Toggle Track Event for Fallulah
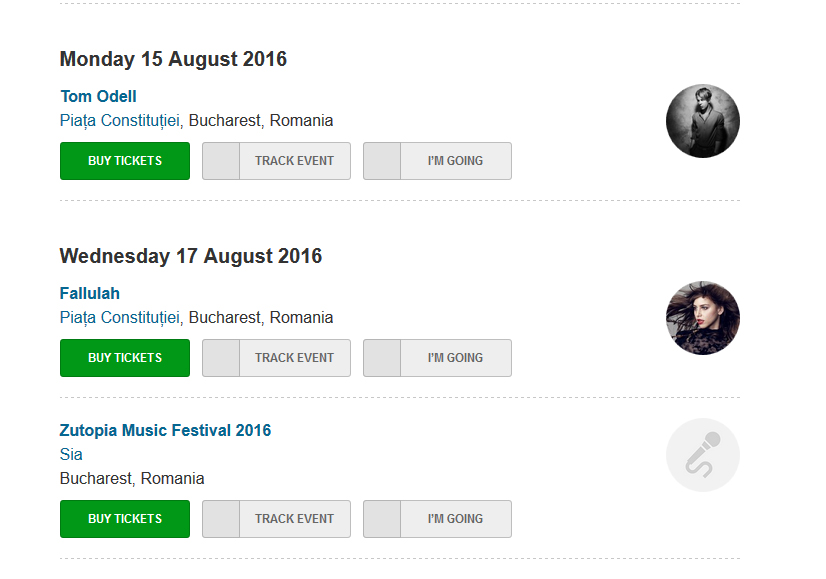This screenshot has height=579, width=826. (x=276, y=358)
